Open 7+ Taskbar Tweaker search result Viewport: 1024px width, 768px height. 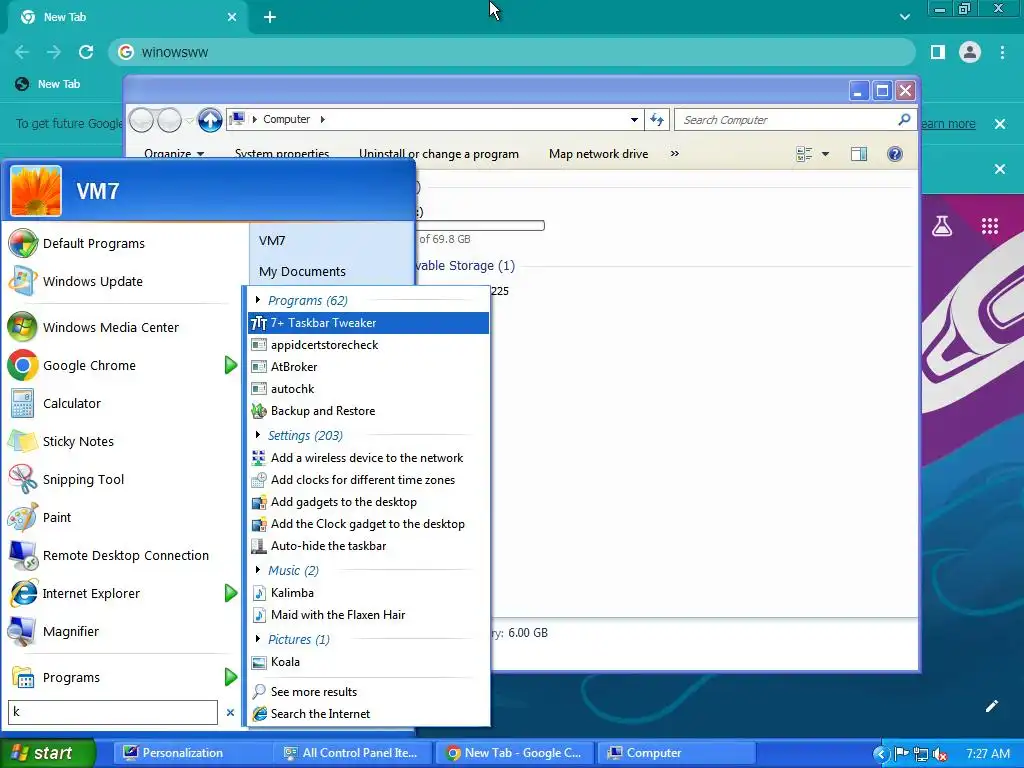[x=368, y=323]
